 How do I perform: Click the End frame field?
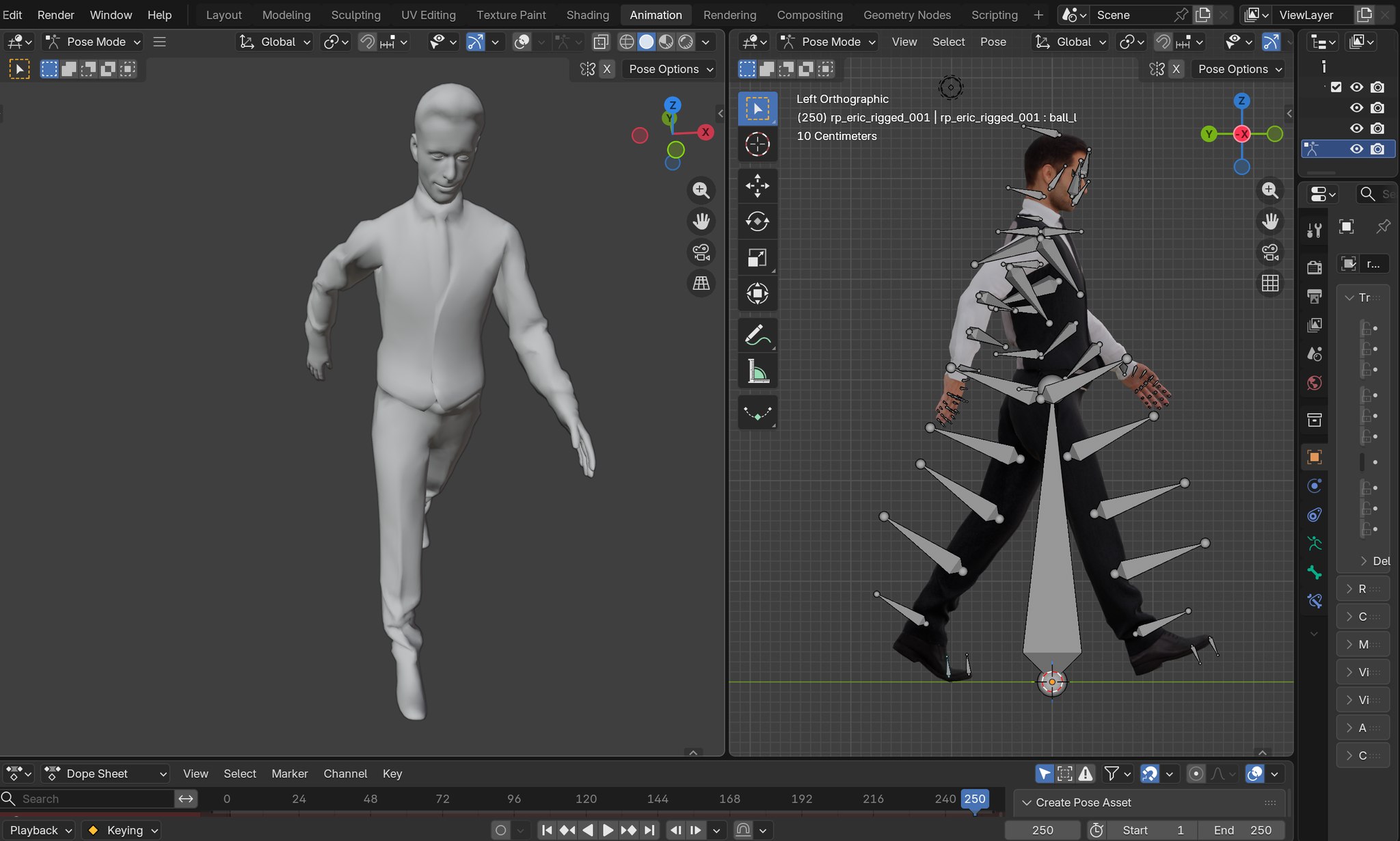[x=1242, y=830]
